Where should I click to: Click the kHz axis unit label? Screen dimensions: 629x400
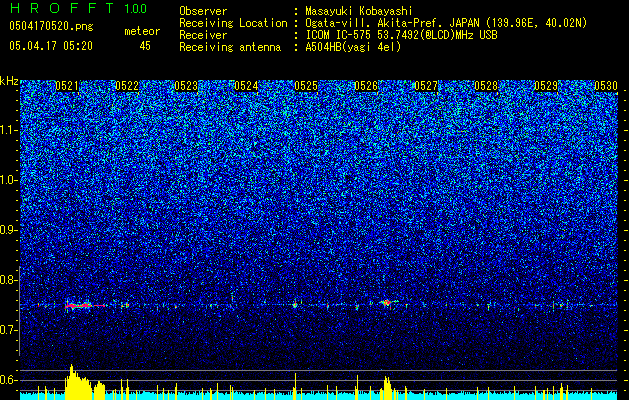click(9, 81)
